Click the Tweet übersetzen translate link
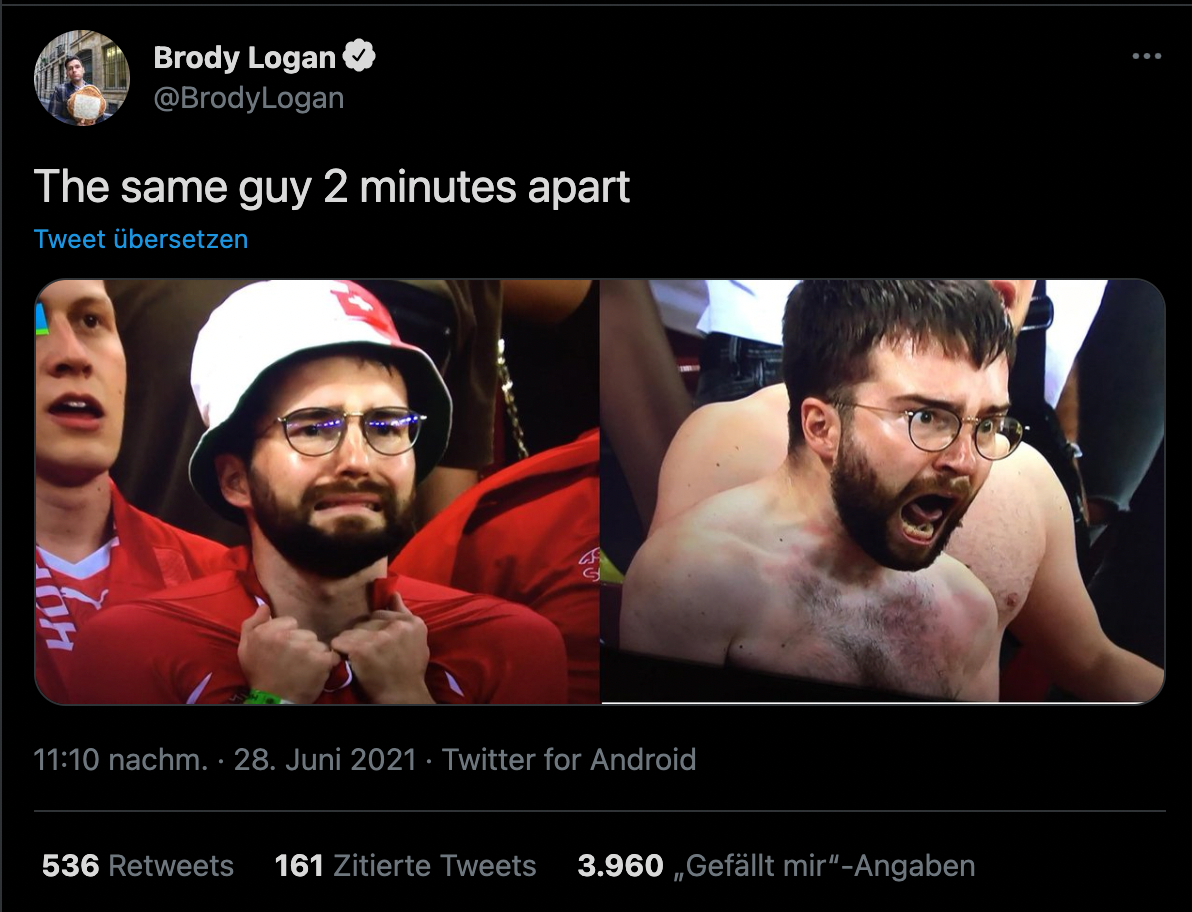 pos(141,239)
